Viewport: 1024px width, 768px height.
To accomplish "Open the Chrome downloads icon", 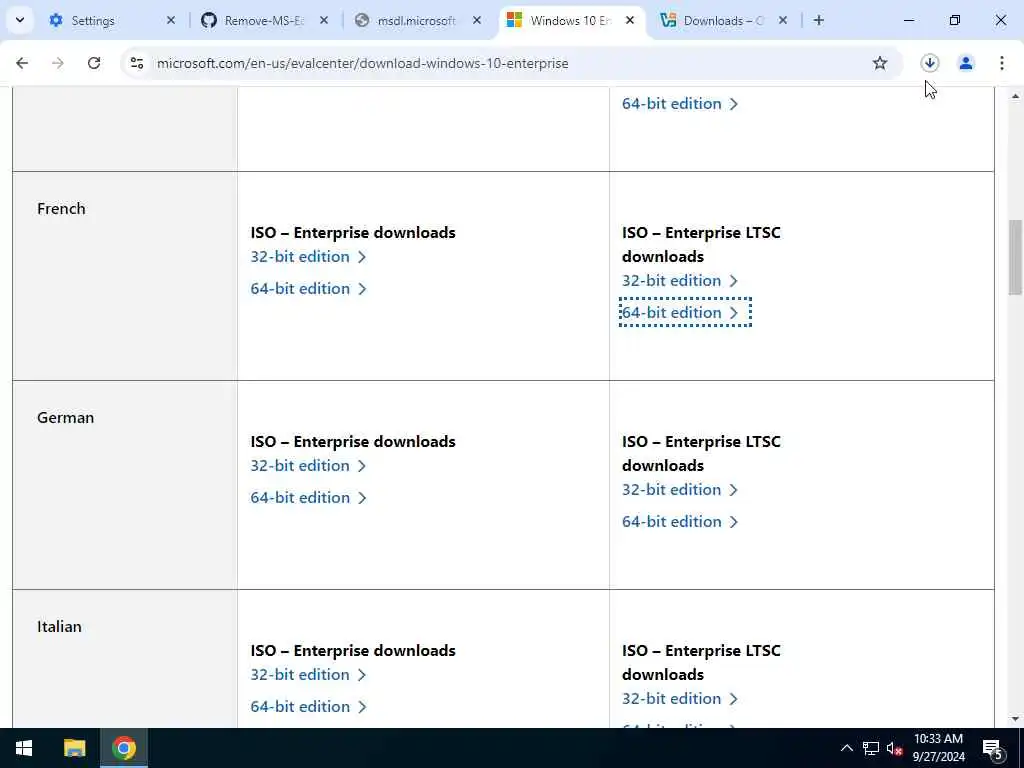I will click(929, 63).
